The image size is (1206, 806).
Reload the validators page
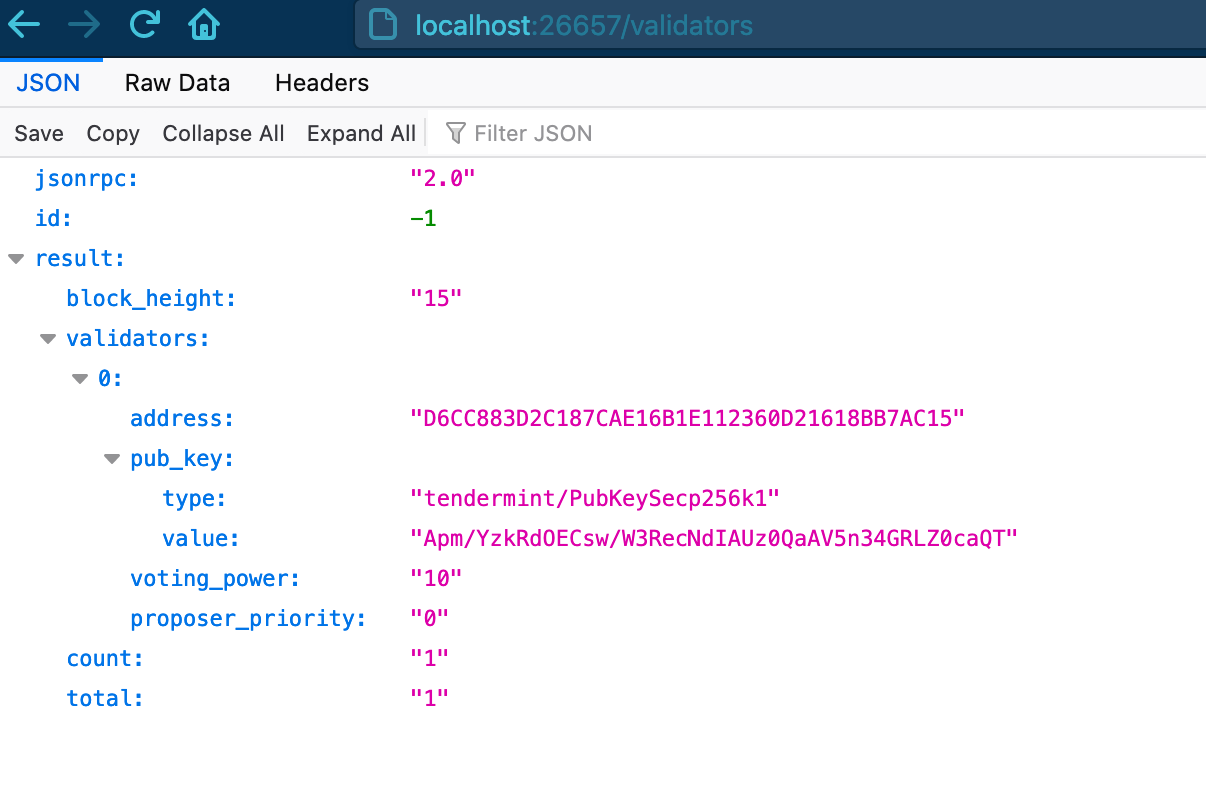pyautogui.click(x=145, y=26)
